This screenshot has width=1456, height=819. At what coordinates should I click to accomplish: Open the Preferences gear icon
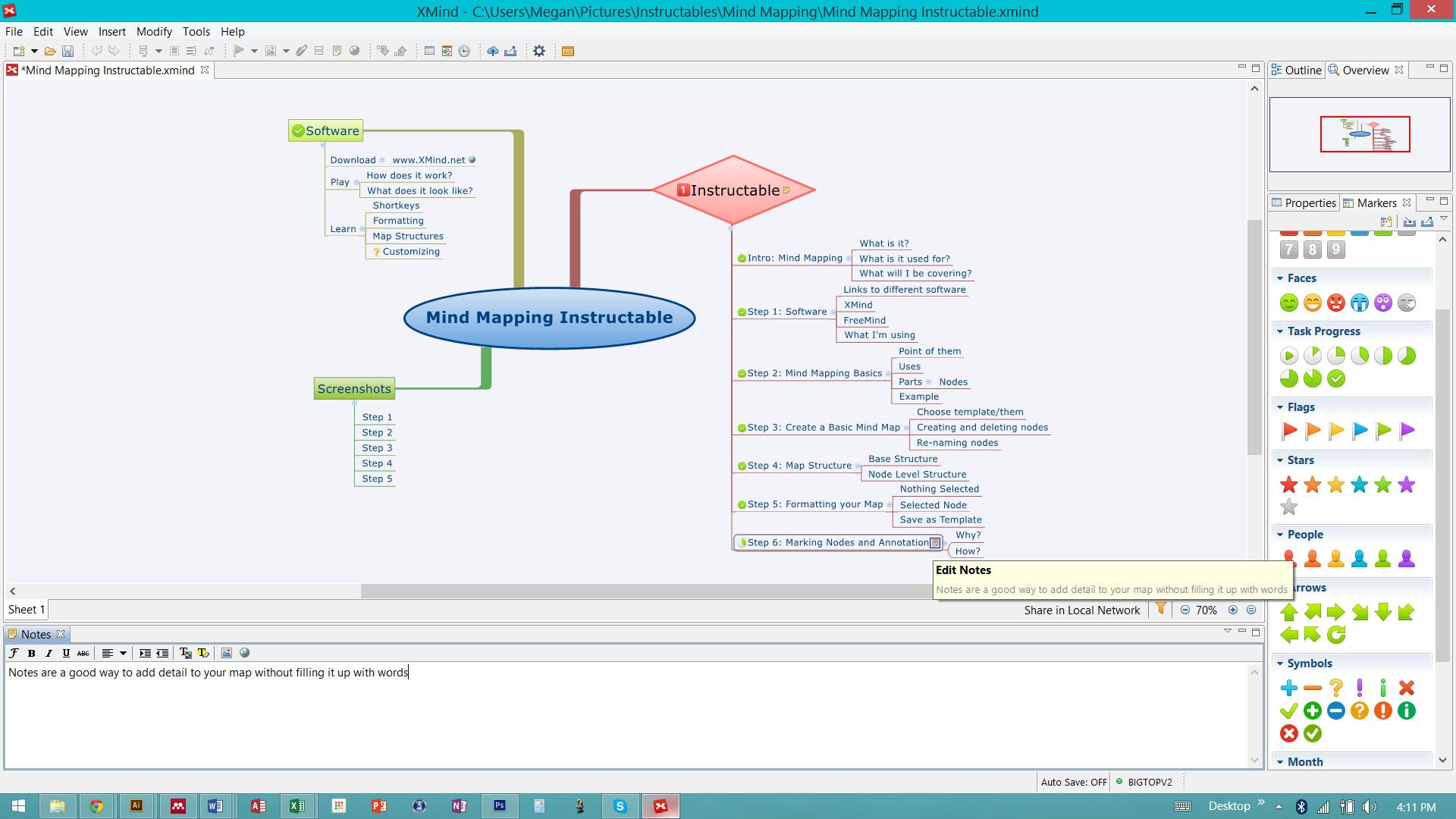(538, 51)
